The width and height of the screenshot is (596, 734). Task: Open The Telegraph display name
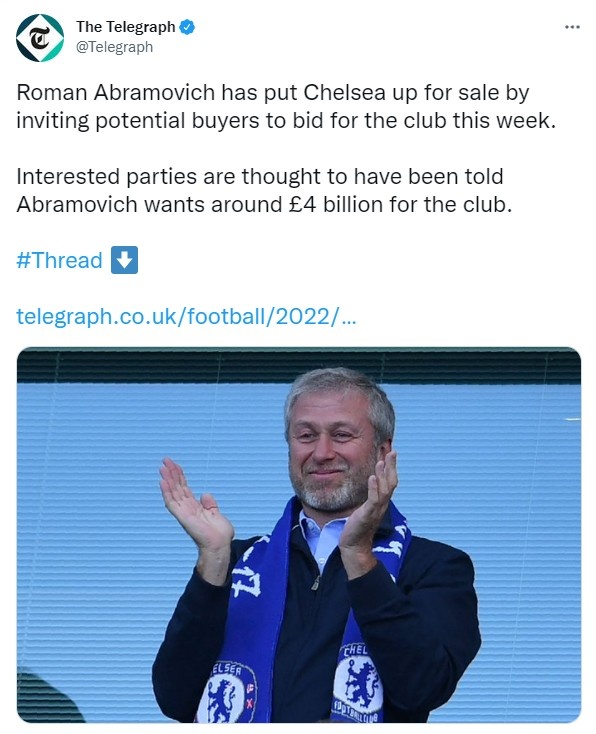126,27
